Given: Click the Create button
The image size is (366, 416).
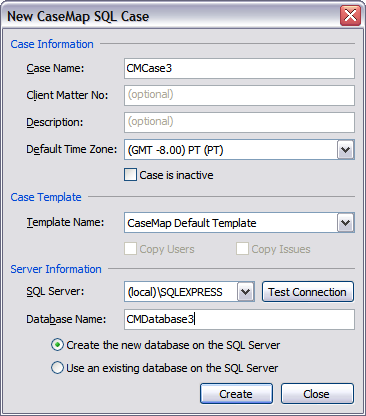Looking at the screenshot, I should point(236,394).
